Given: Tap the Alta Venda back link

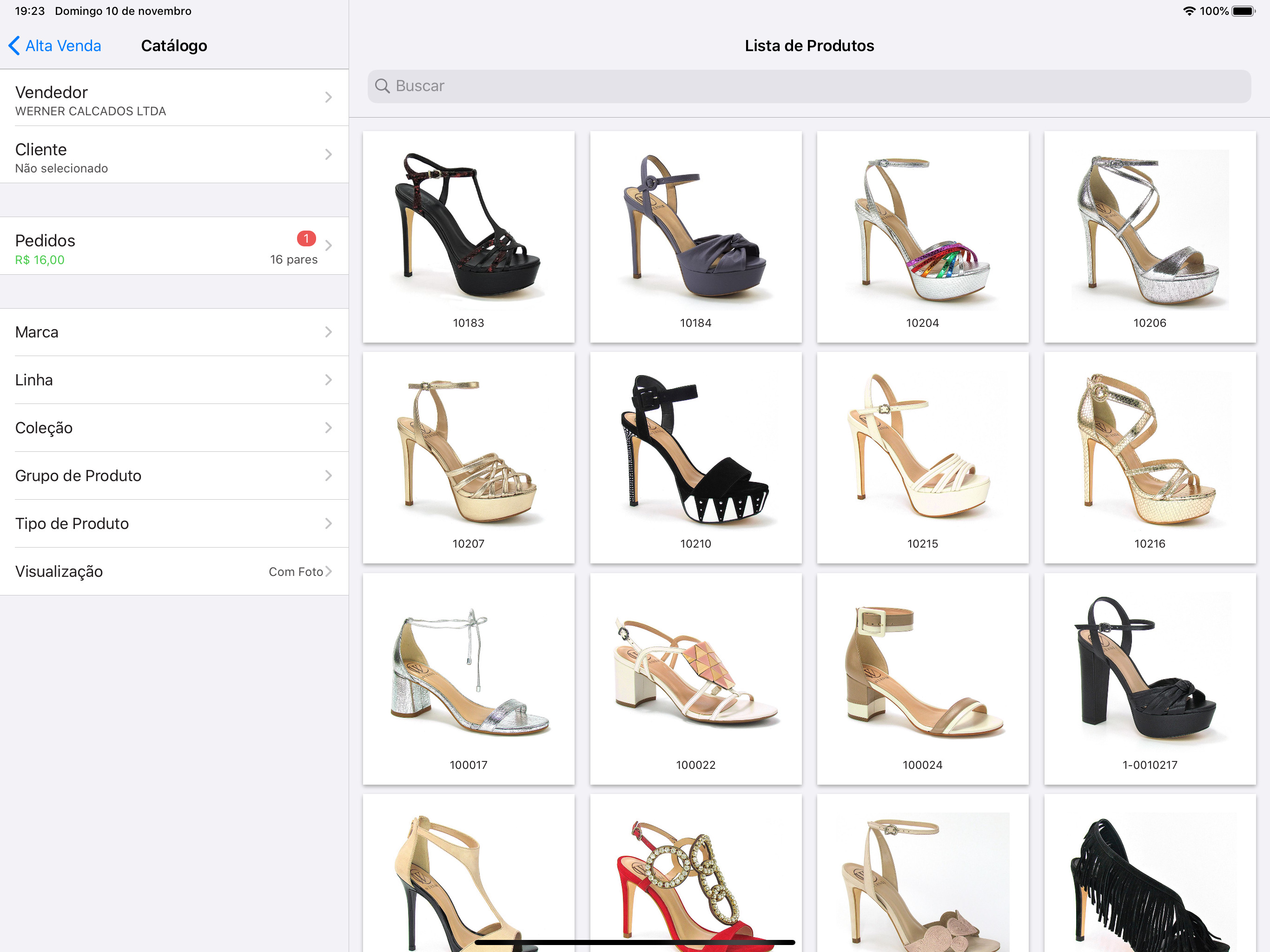Looking at the screenshot, I should (x=63, y=46).
